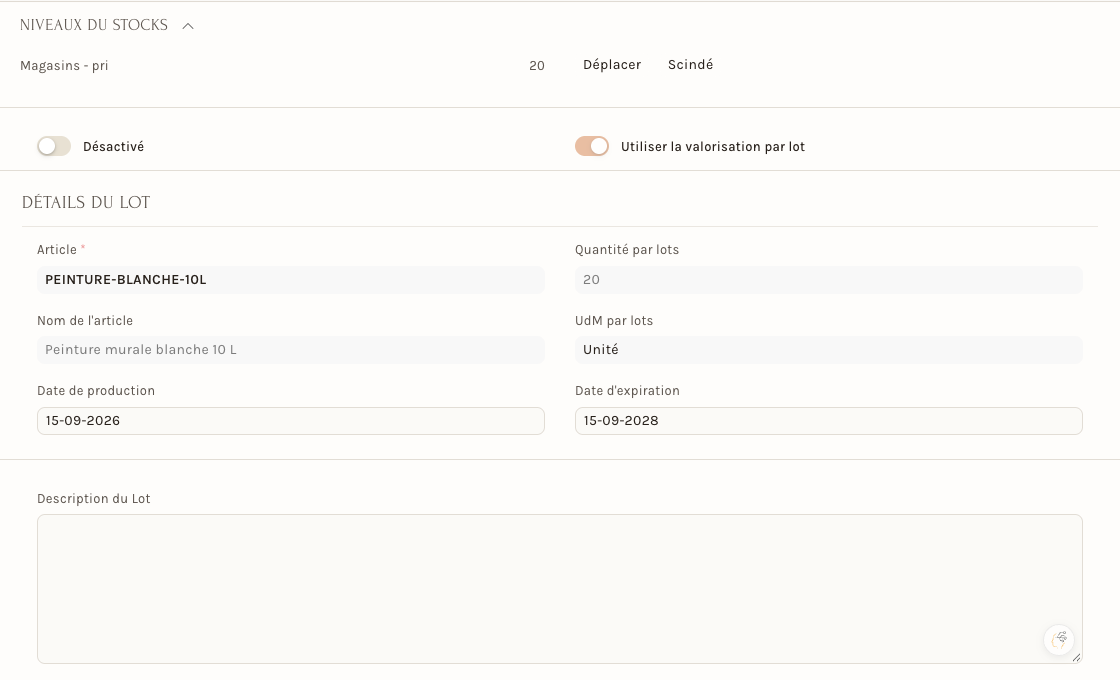Disable Utiliser la valorisation par lot switch
Image resolution: width=1120 pixels, height=680 pixels.
coord(592,146)
